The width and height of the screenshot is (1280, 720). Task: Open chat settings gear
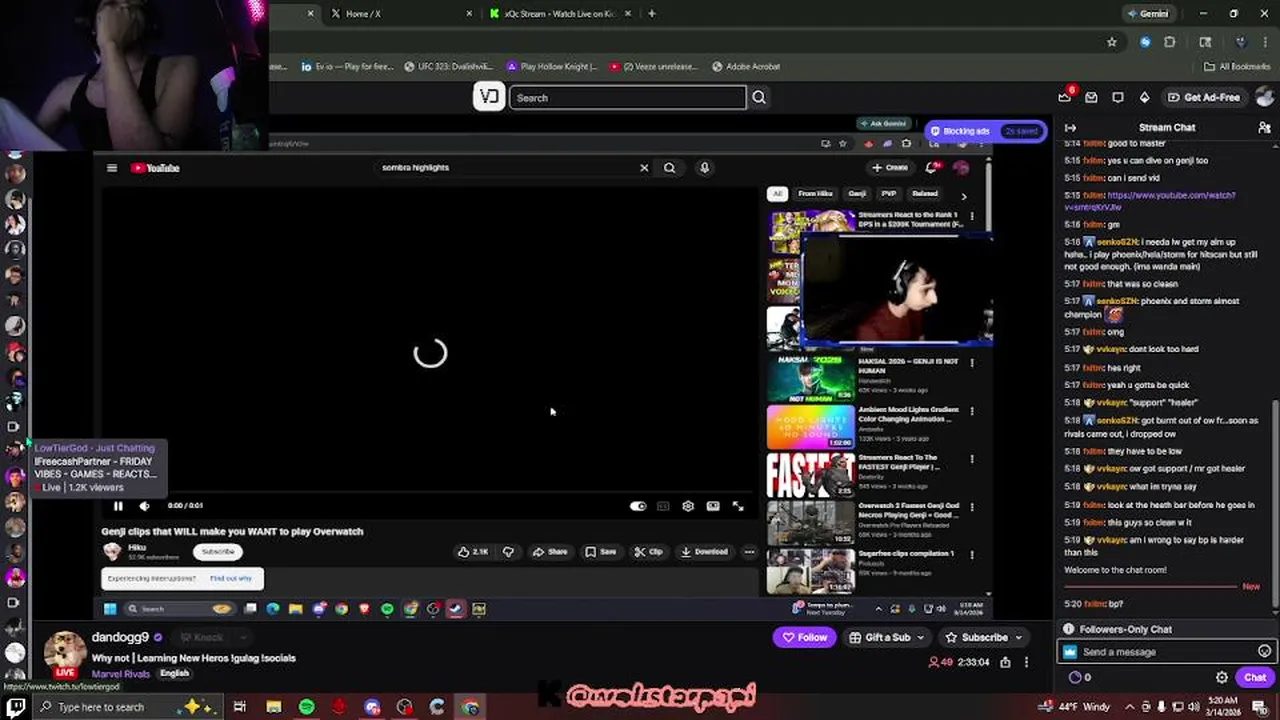[1222, 677]
